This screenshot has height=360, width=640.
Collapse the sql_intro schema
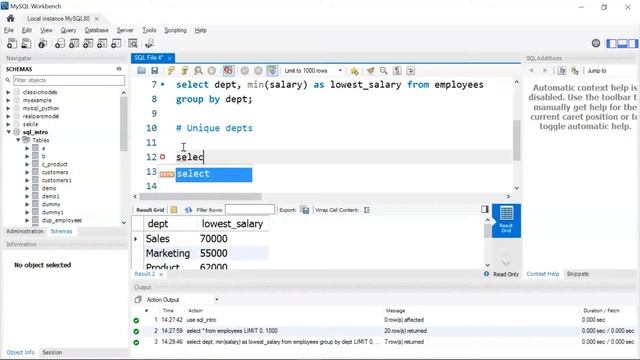click(8, 132)
